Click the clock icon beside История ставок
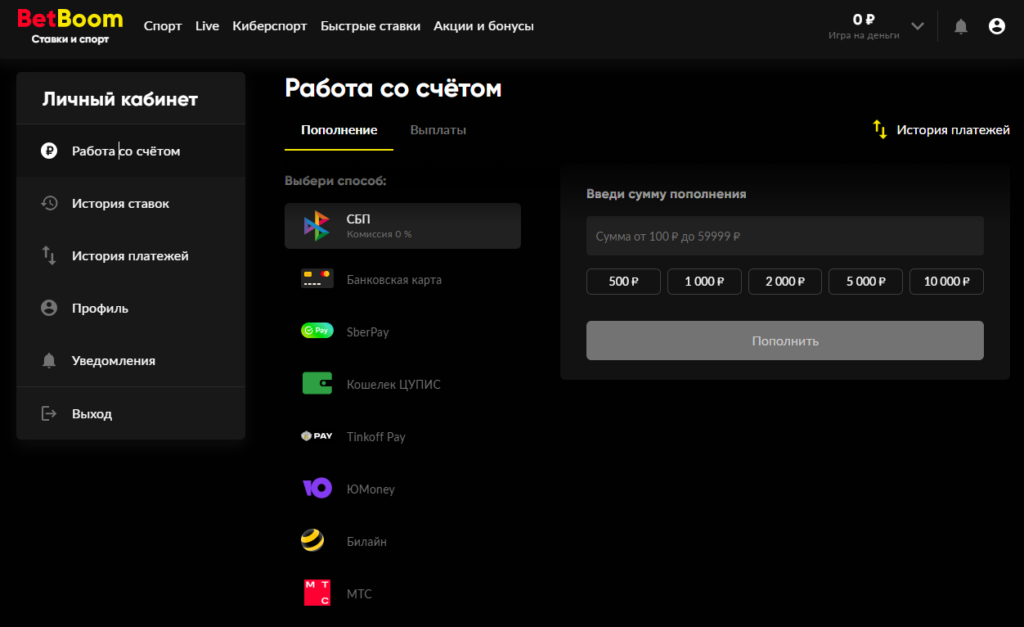1024x627 pixels. coord(49,203)
